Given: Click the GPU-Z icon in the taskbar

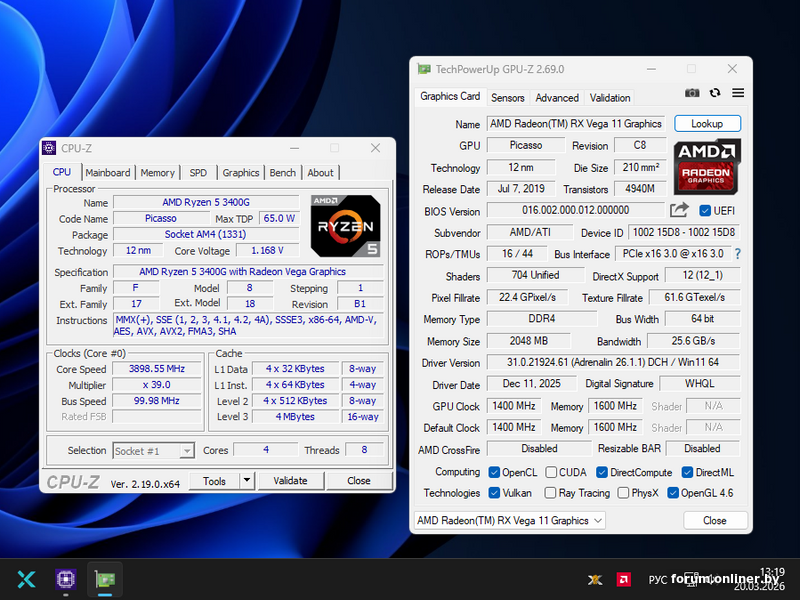Looking at the screenshot, I should (x=104, y=579).
